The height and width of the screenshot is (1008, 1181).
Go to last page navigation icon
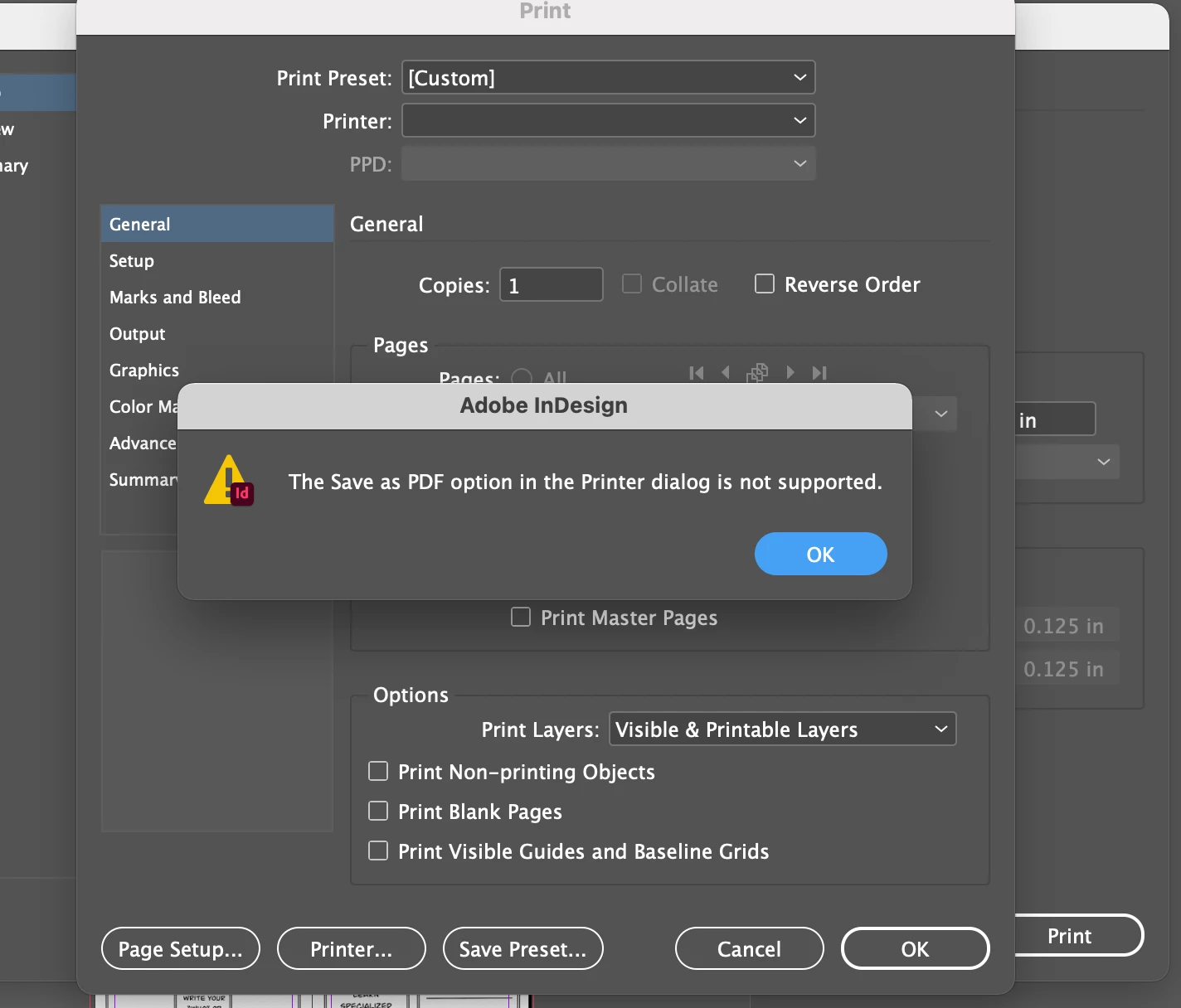[819, 373]
